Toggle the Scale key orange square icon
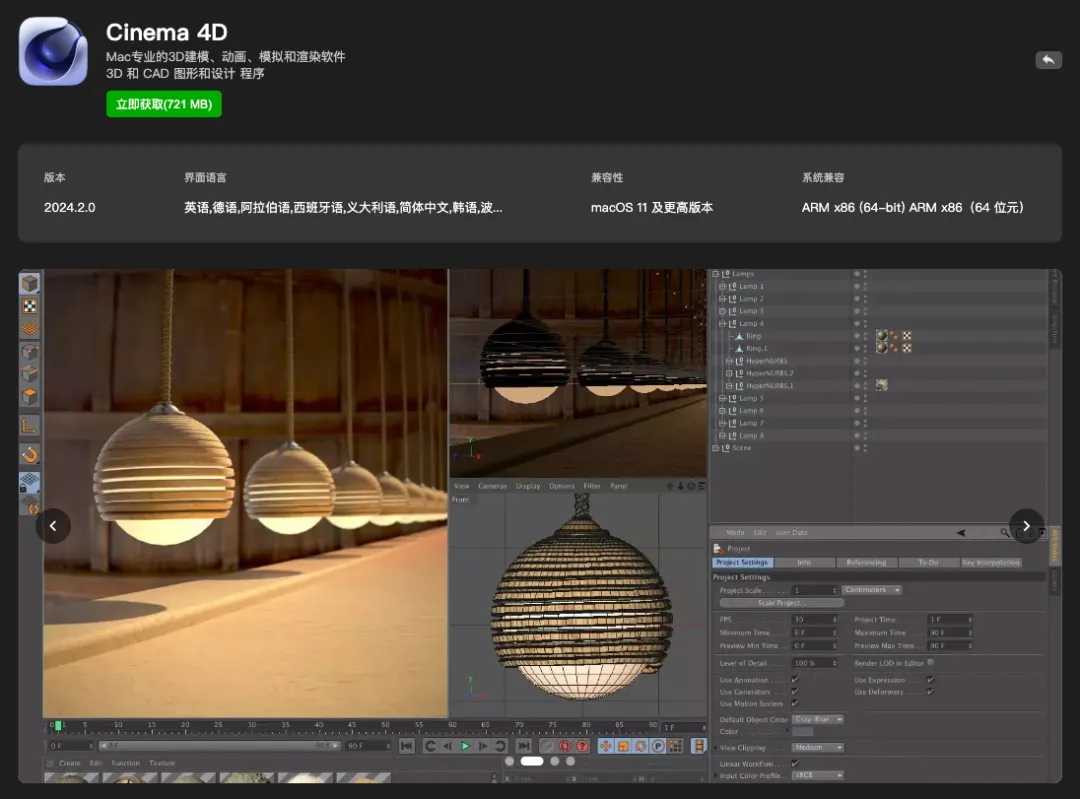The height and width of the screenshot is (799, 1080). 623,746
